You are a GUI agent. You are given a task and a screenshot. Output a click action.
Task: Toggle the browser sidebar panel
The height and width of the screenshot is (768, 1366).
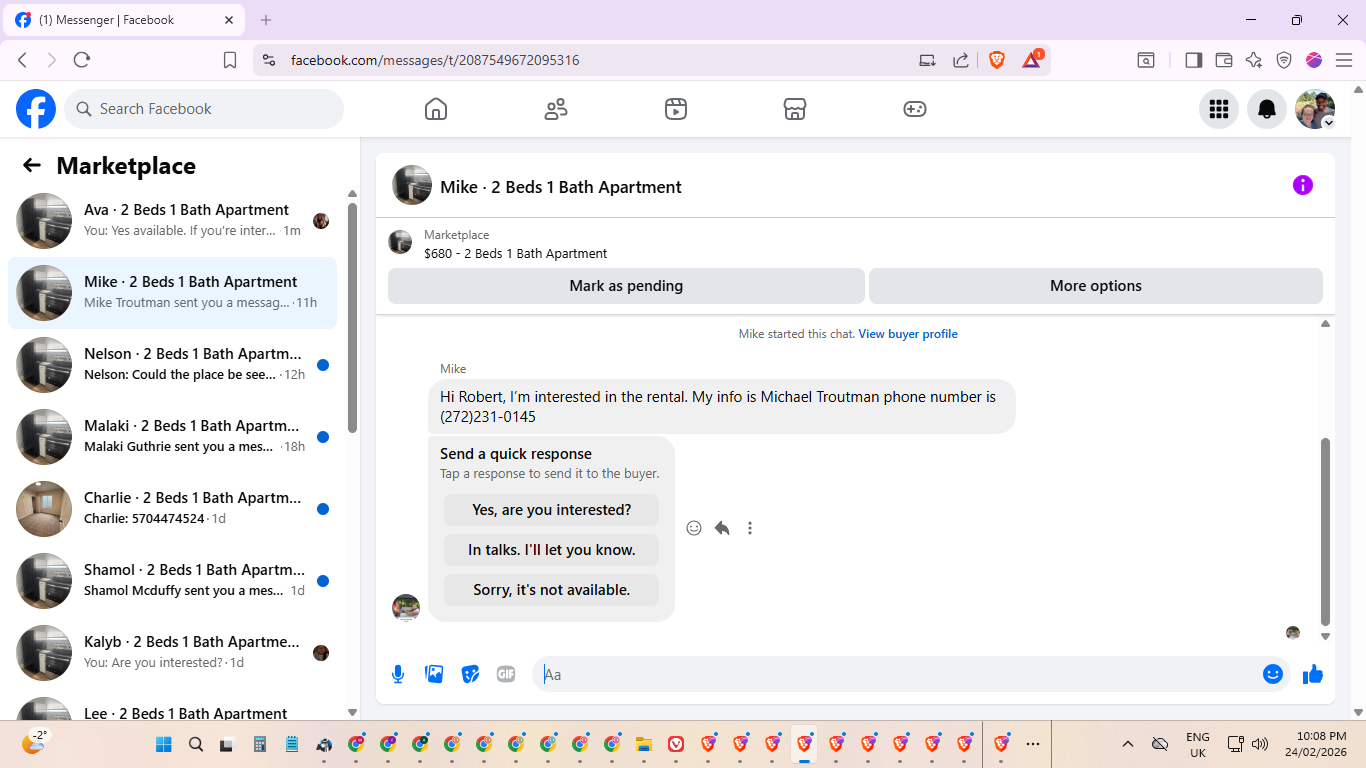point(1193,60)
